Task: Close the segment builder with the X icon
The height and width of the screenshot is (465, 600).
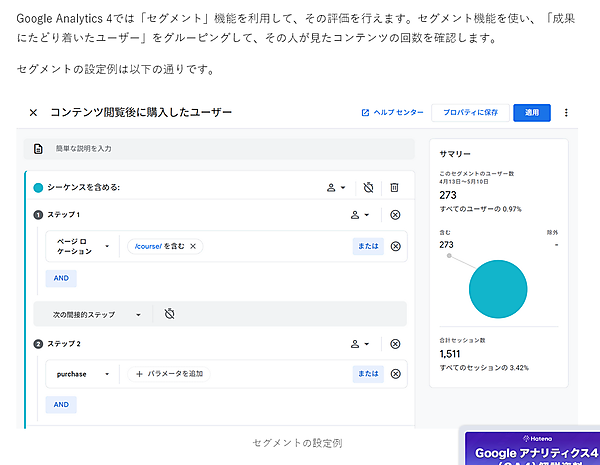Action: coord(33,113)
